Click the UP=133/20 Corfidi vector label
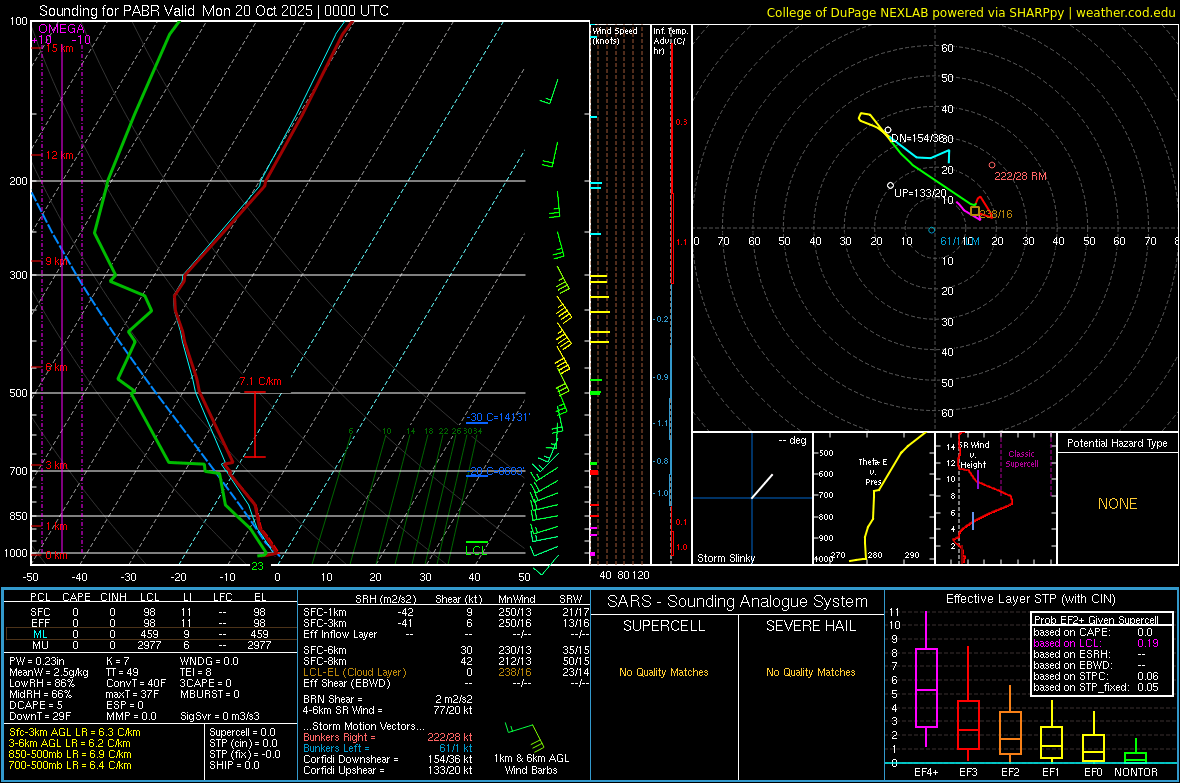The height and width of the screenshot is (783, 1180). [920, 193]
